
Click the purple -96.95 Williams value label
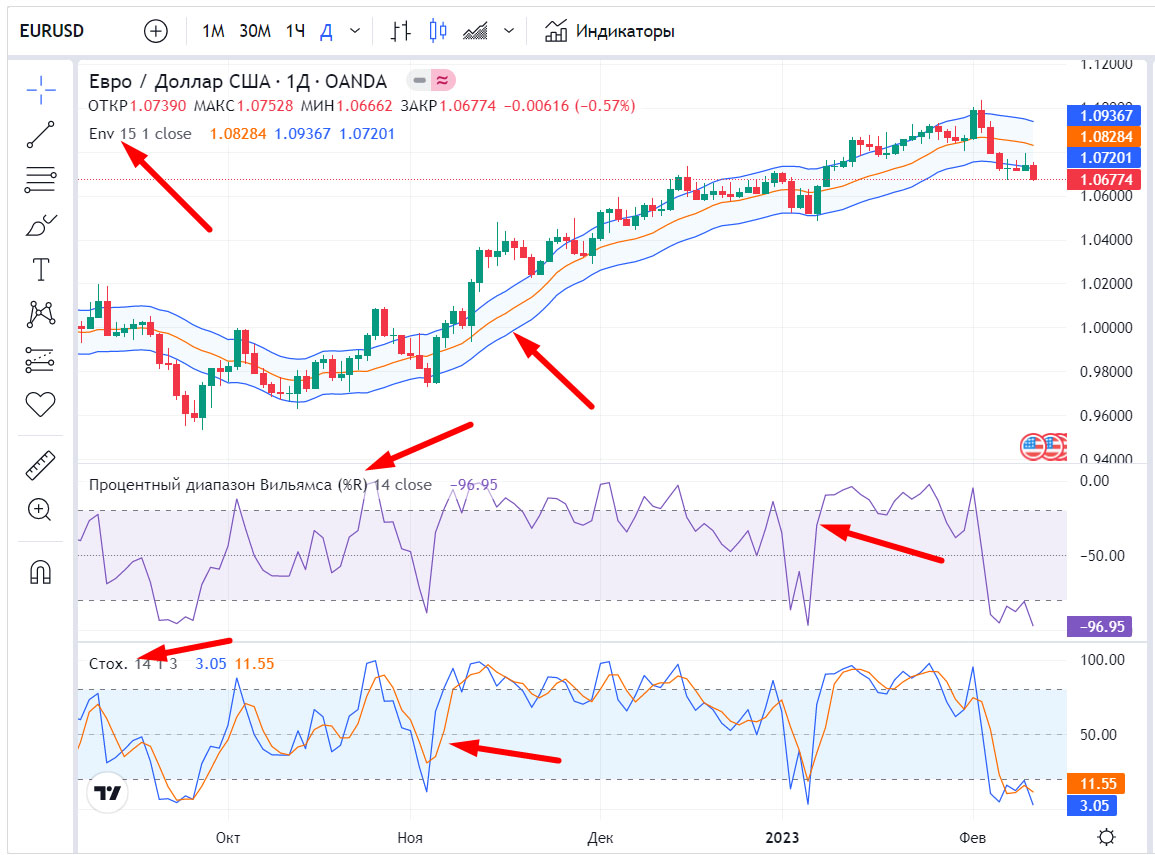1100,627
